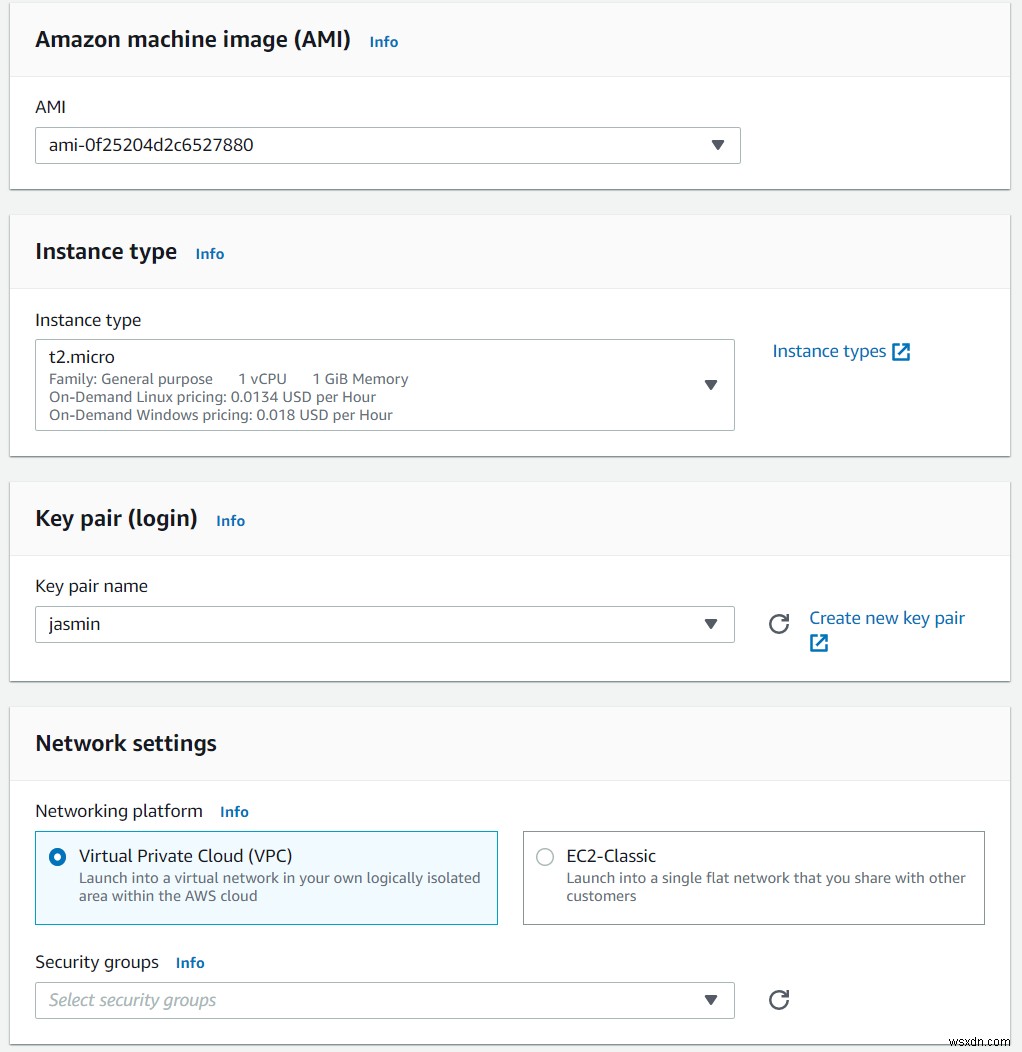This screenshot has width=1022, height=1052.
Task: Click Info next to Instance type heading
Action: coord(209,254)
